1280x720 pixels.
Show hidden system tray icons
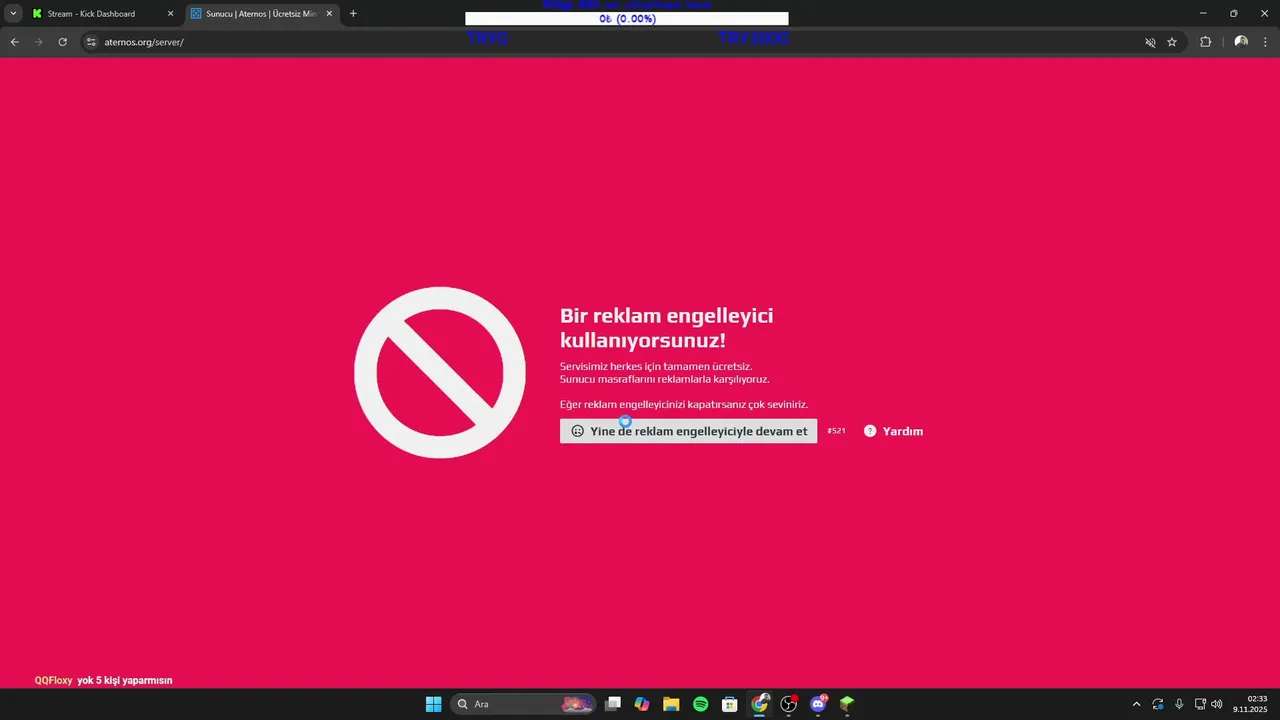(1136, 704)
